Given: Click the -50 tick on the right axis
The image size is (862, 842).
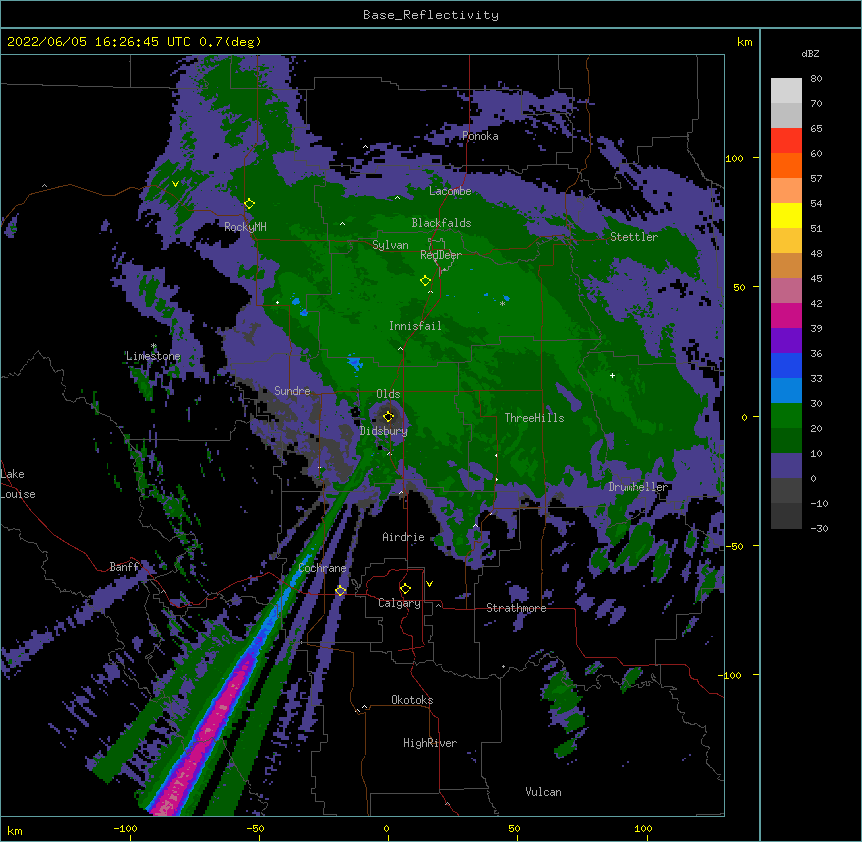Looking at the screenshot, I should 734,546.
